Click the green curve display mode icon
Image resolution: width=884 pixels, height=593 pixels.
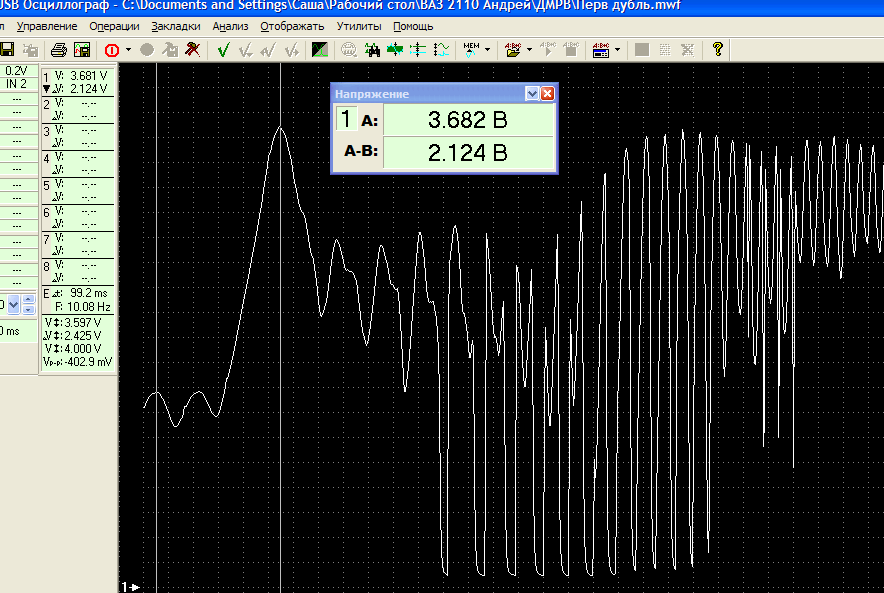[x=320, y=50]
